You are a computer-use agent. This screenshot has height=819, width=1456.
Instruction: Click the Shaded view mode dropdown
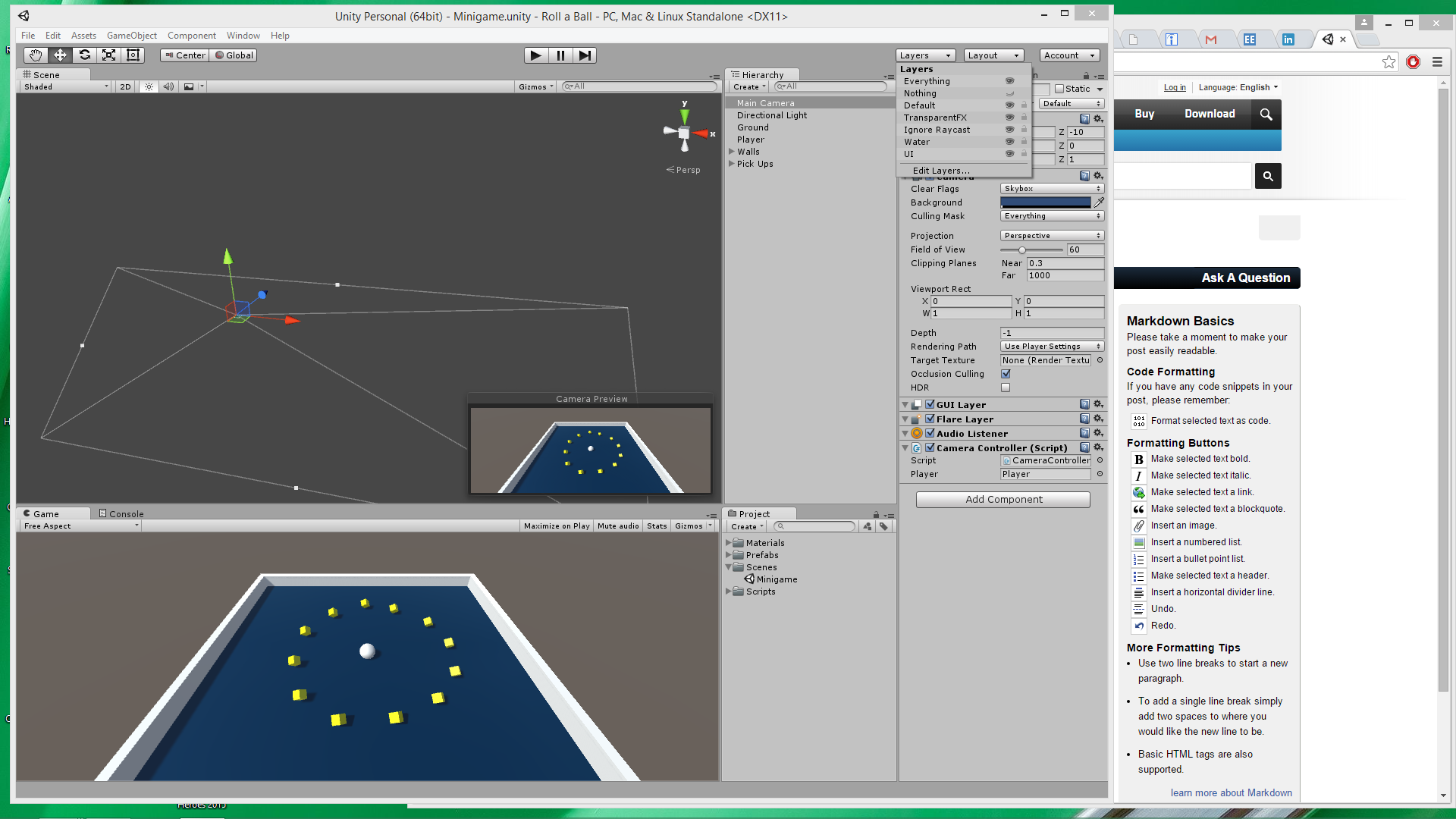(64, 86)
